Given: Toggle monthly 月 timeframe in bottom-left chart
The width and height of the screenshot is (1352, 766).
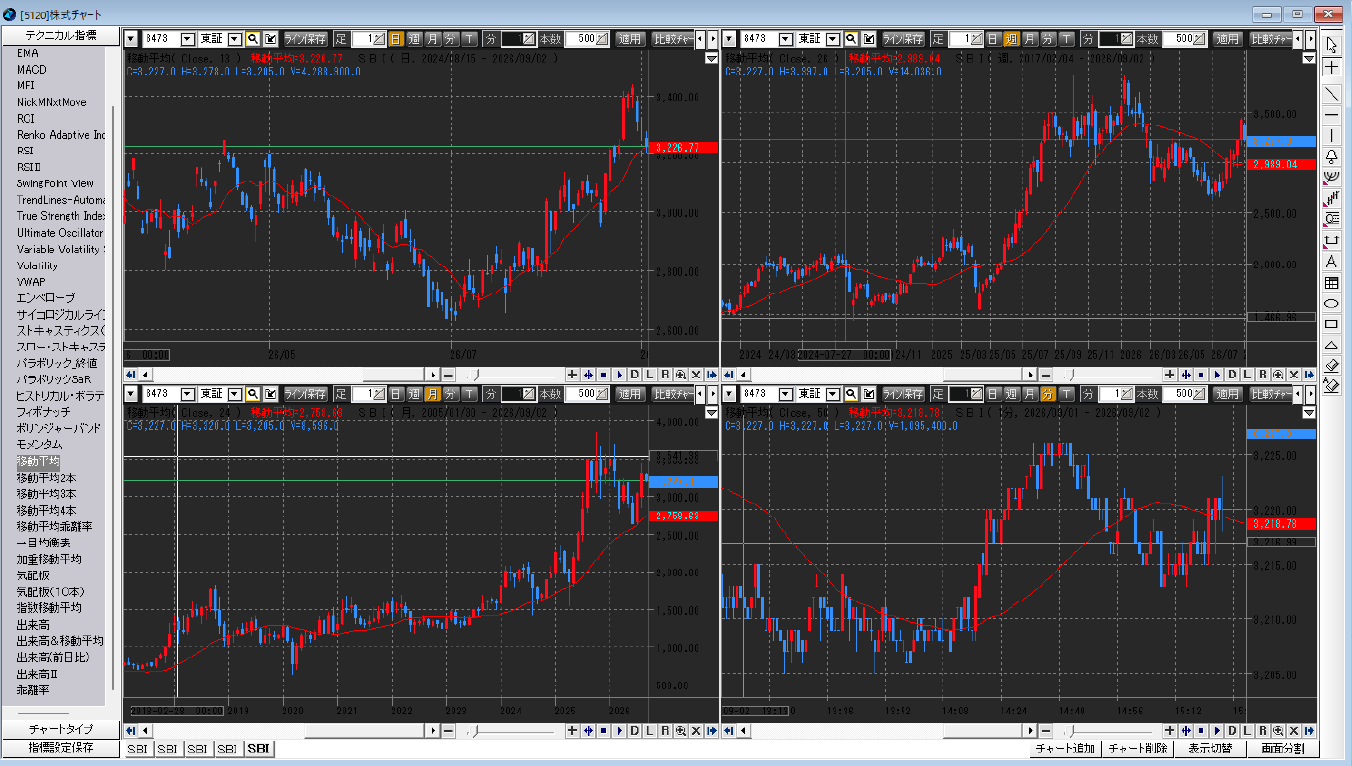Looking at the screenshot, I should (433, 394).
